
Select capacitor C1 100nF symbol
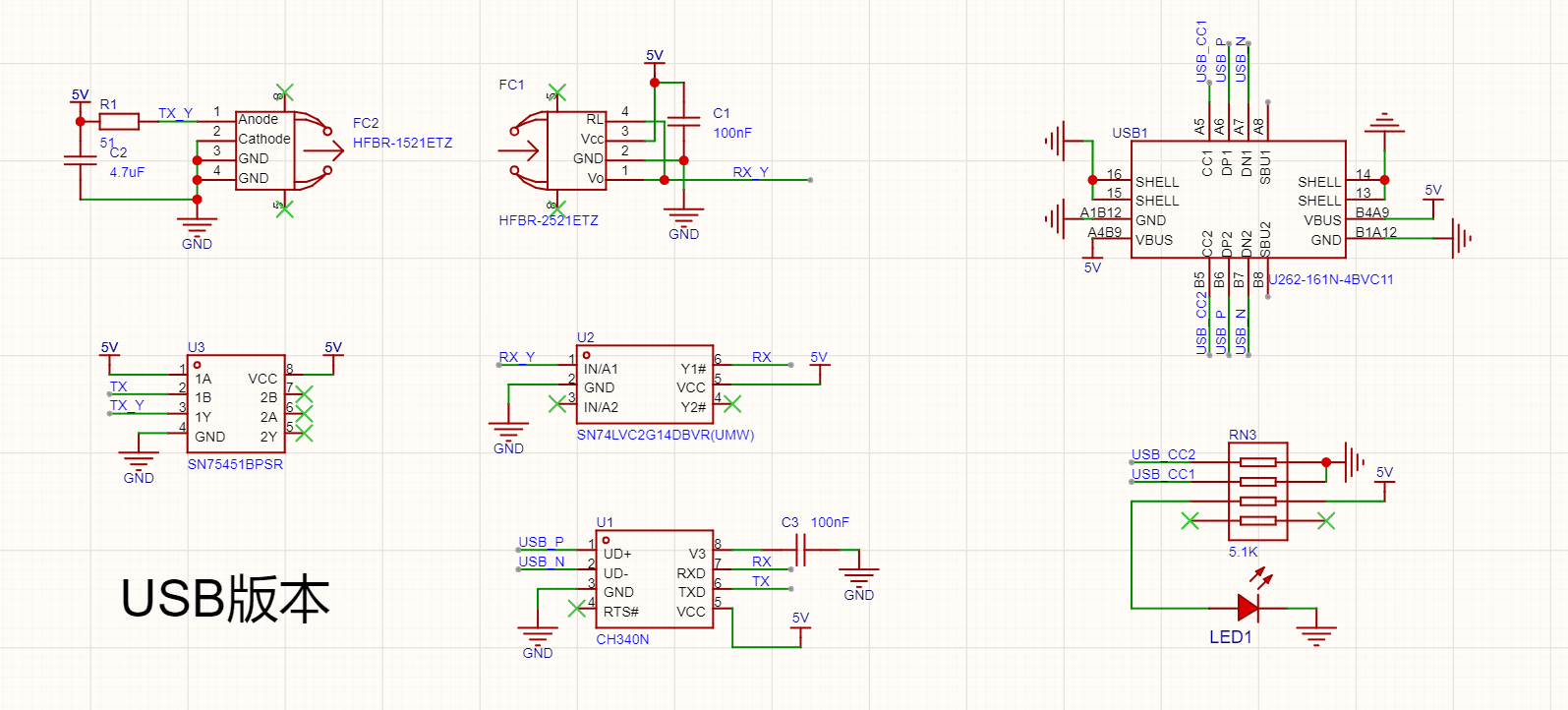click(683, 123)
